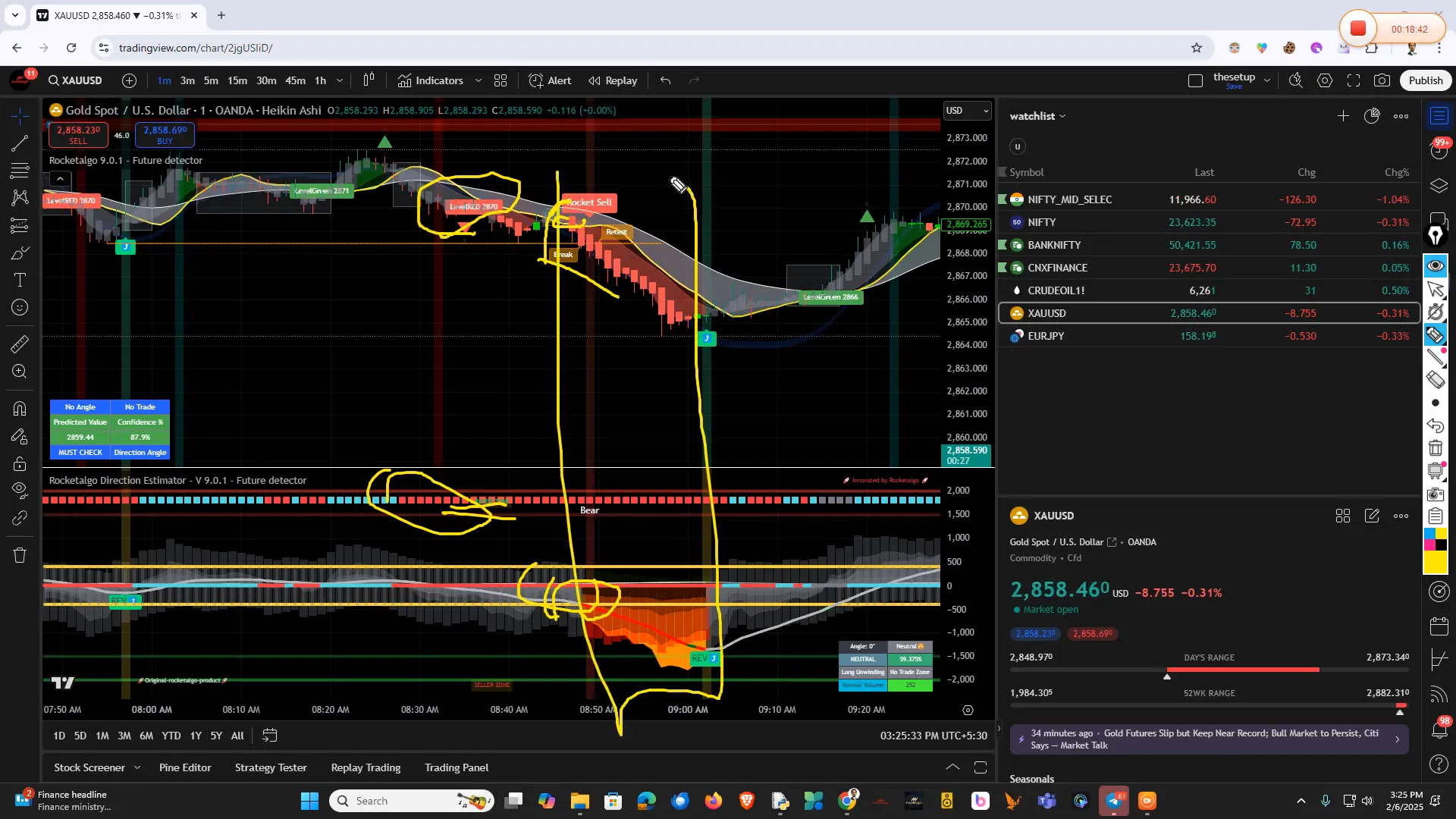Open the Strategy Tester panel
This screenshot has width=1456, height=819.
(x=270, y=767)
